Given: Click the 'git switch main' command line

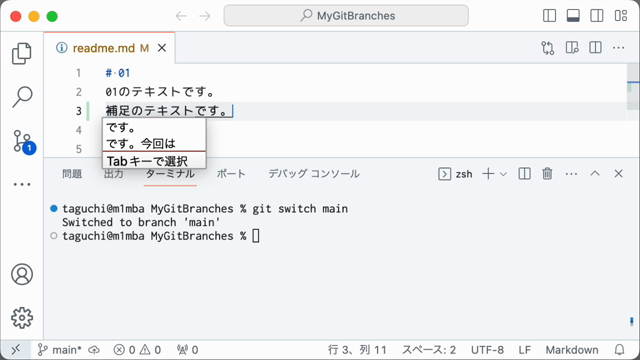Looking at the screenshot, I should pos(300,209).
